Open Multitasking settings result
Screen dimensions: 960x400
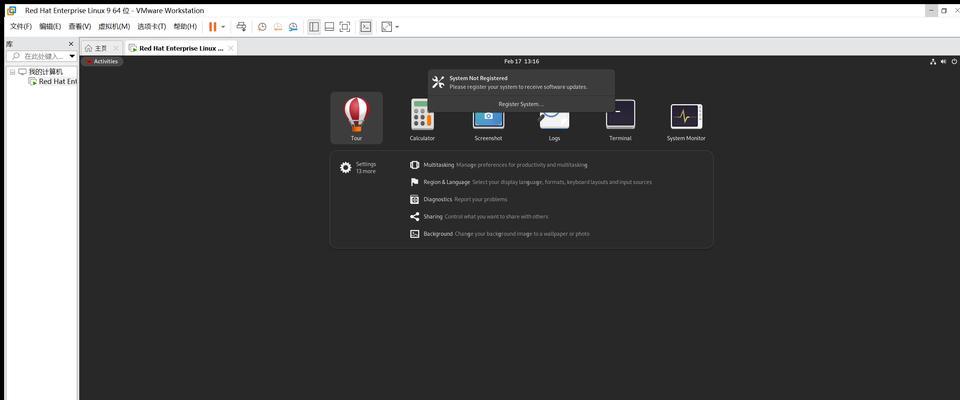pyautogui.click(x=499, y=165)
